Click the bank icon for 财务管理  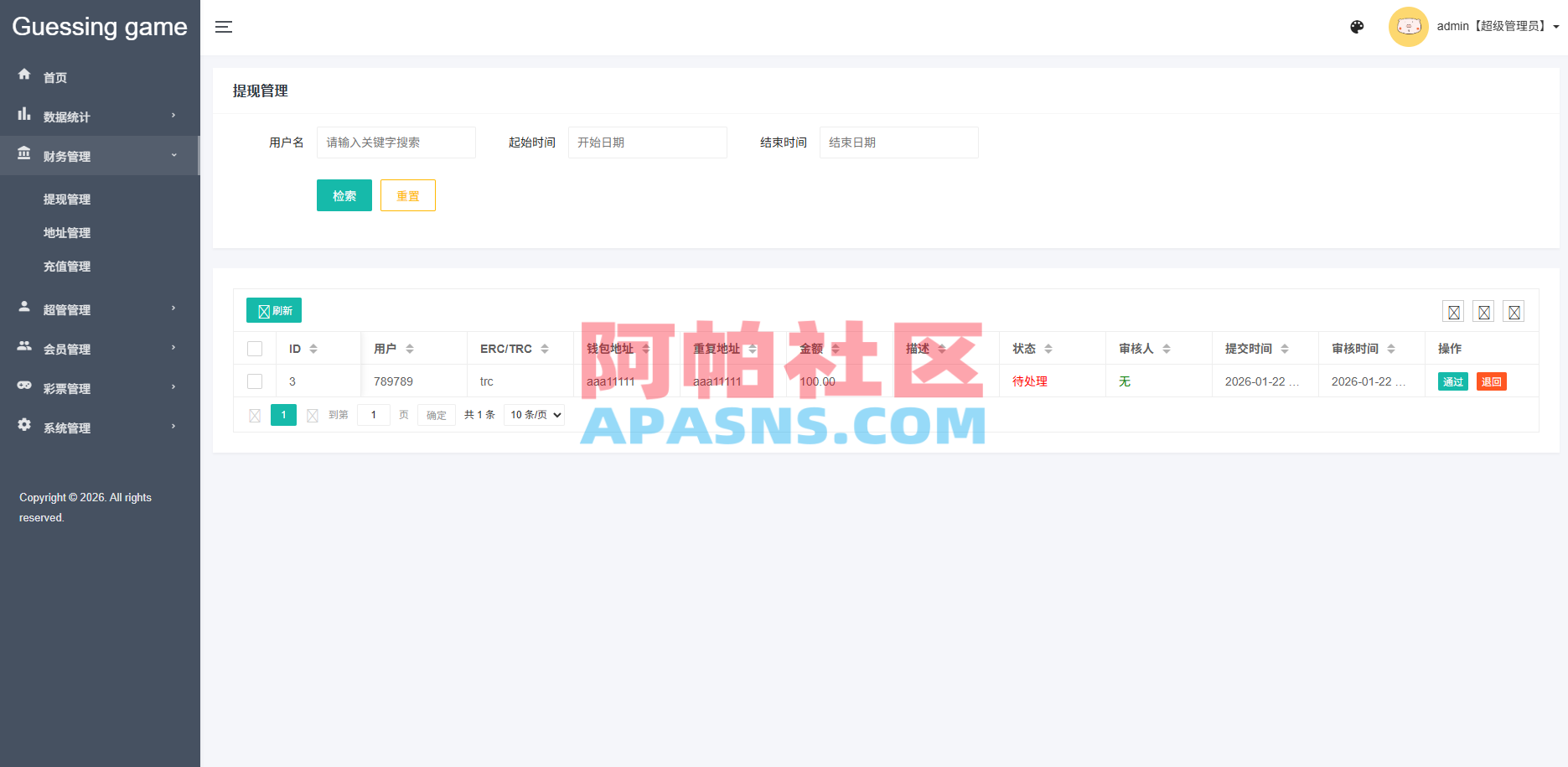[x=24, y=153]
